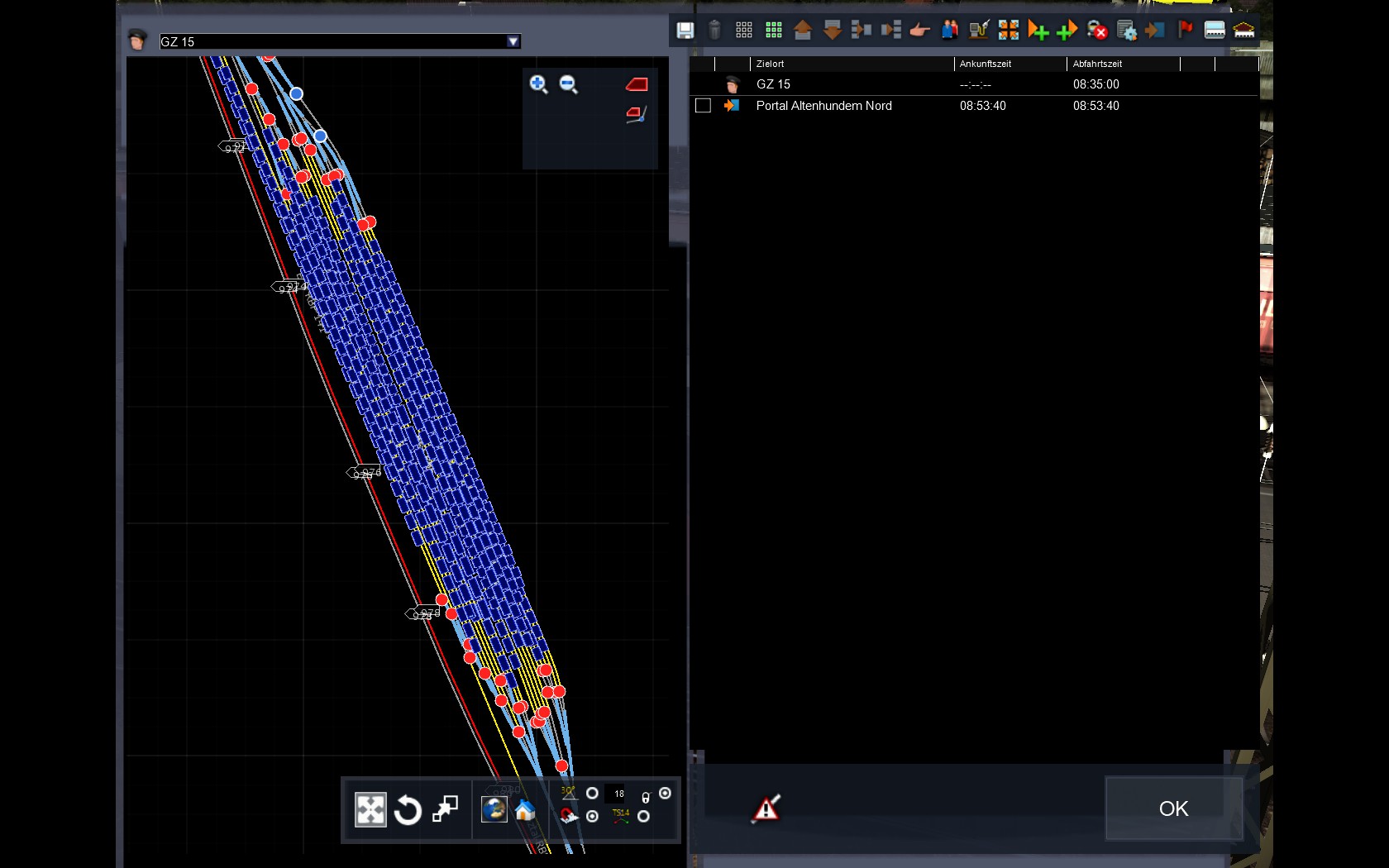
Task: Click the pointing hand icon in toolbar
Action: click(919, 31)
